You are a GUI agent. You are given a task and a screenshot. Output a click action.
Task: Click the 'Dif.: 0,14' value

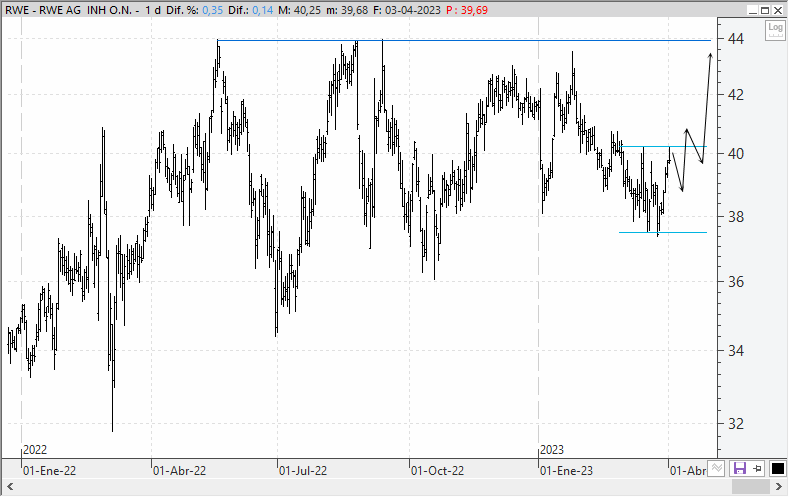251,10
